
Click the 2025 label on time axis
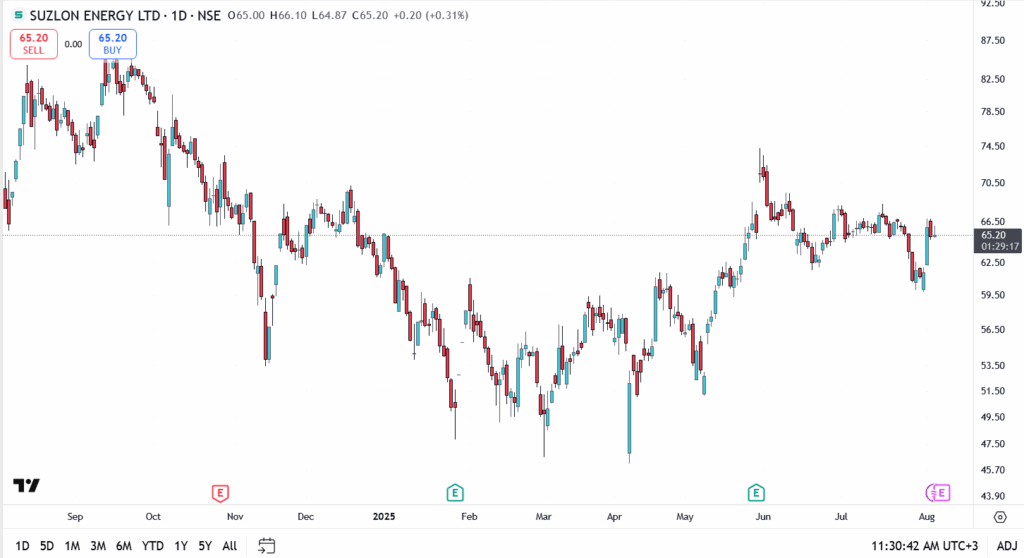click(384, 517)
